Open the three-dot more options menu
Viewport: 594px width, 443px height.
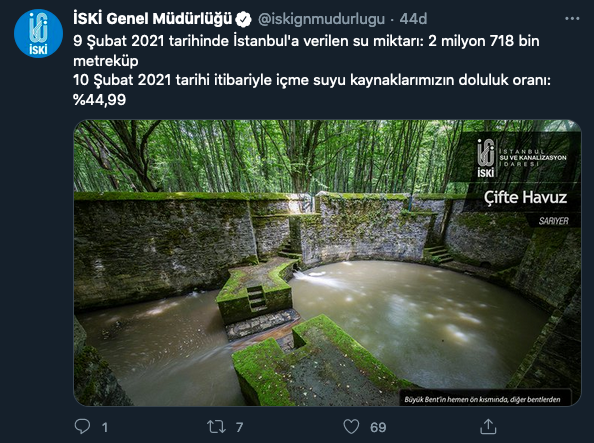pyautogui.click(x=572, y=19)
